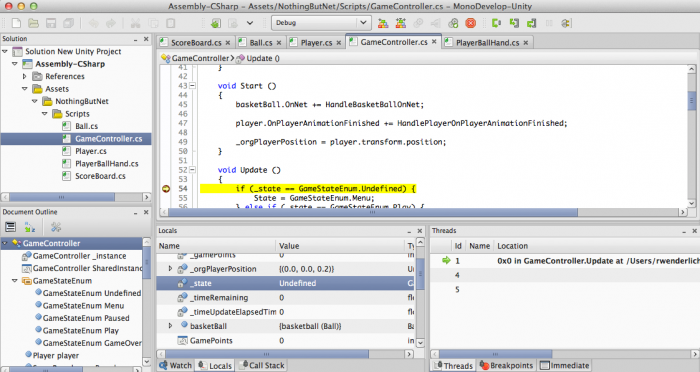Select ScoreBoard.cs in the Solution tree
The image size is (700, 372).
(x=94, y=176)
